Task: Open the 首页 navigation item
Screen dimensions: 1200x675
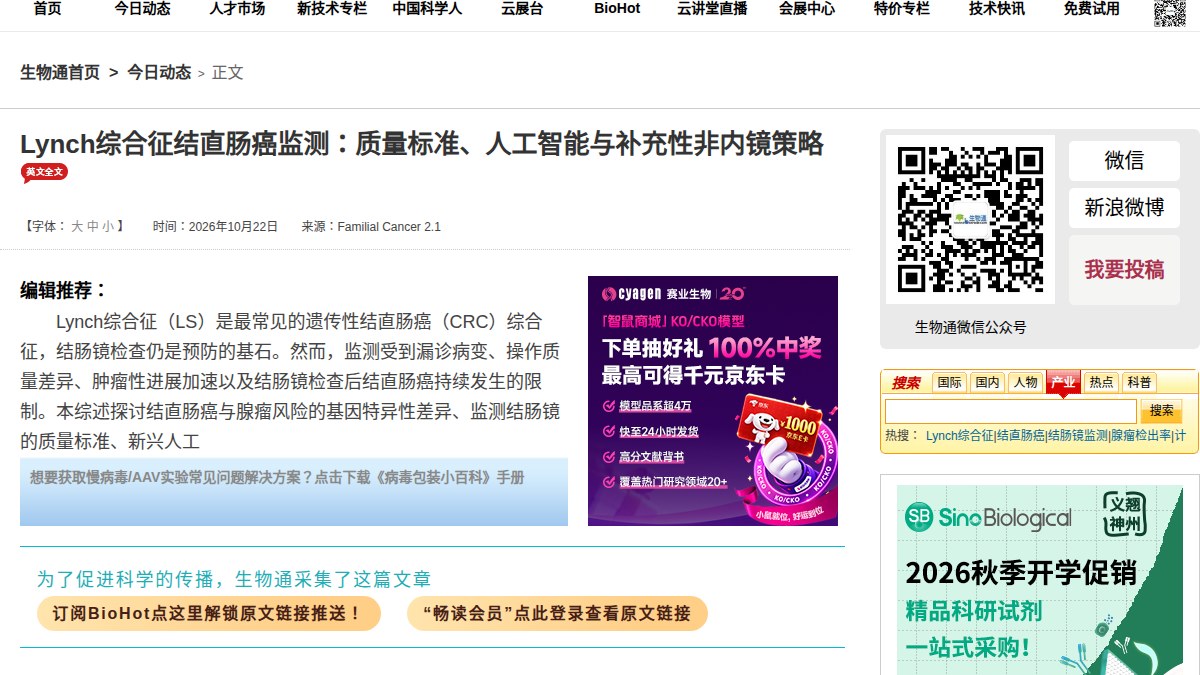Action: tap(47, 9)
